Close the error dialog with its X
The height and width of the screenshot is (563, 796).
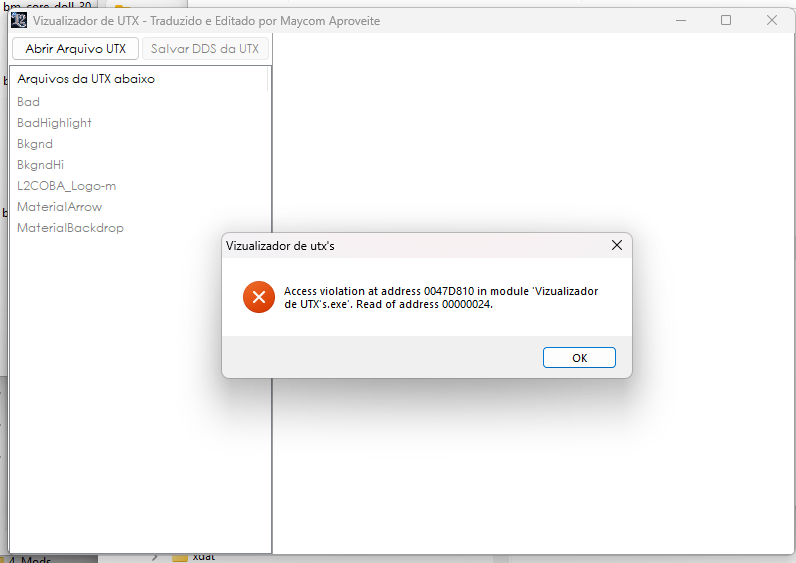coord(617,245)
